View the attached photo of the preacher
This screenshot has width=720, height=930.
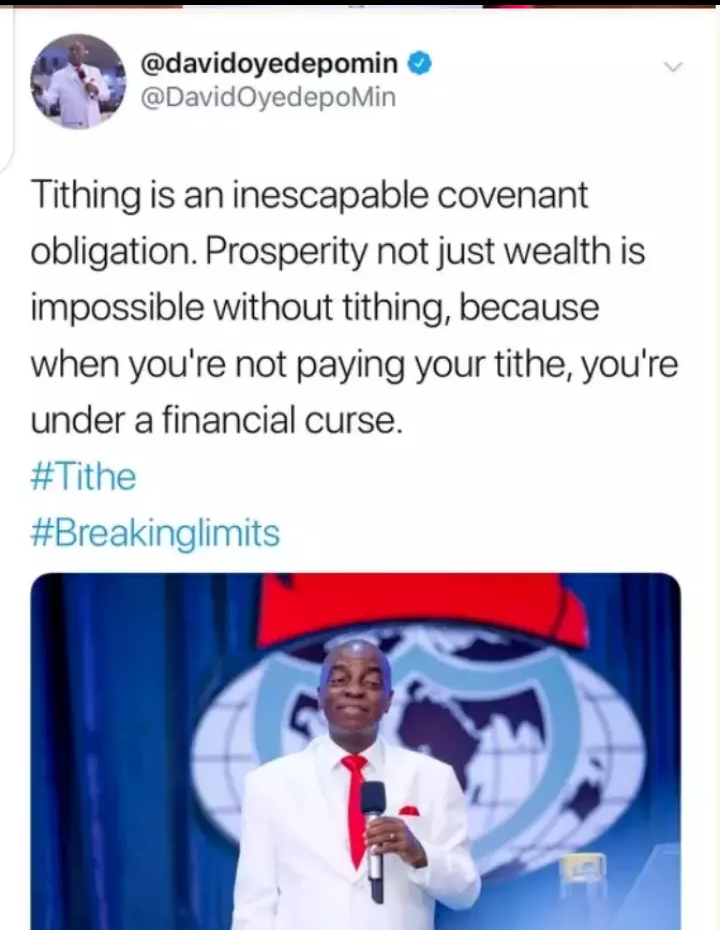pos(355,751)
